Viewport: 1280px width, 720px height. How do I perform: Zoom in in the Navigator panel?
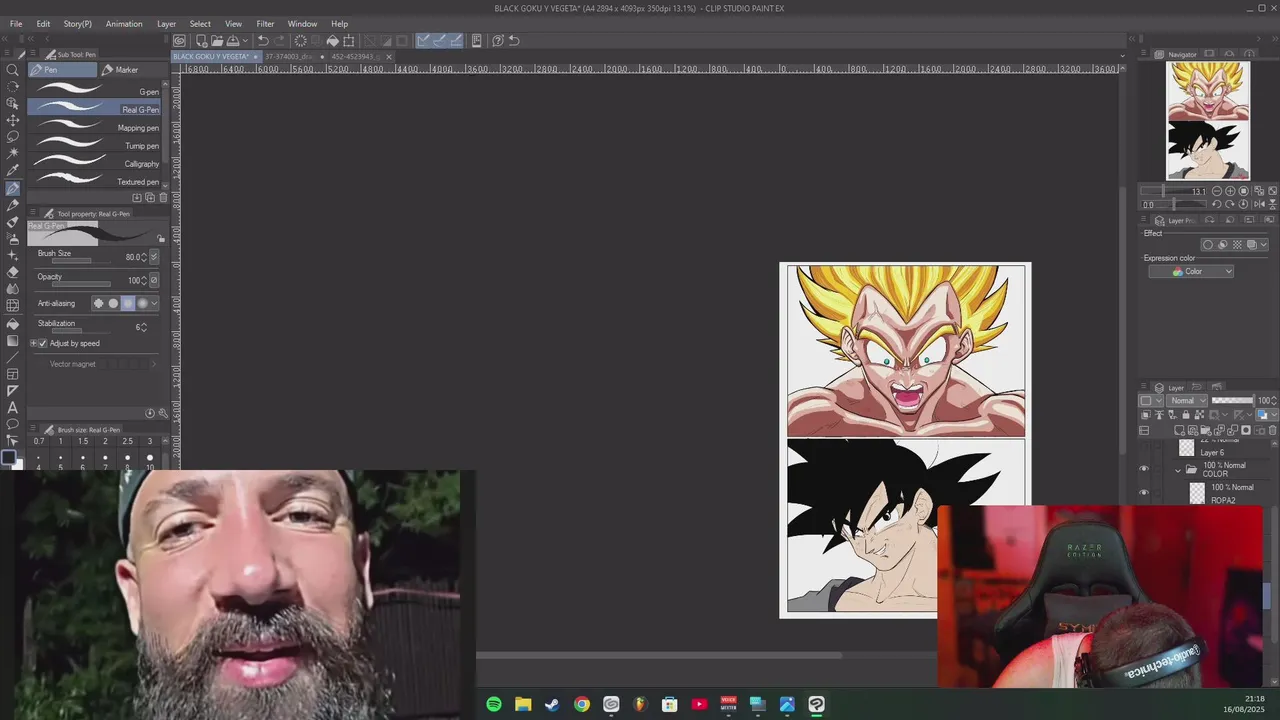(1230, 191)
